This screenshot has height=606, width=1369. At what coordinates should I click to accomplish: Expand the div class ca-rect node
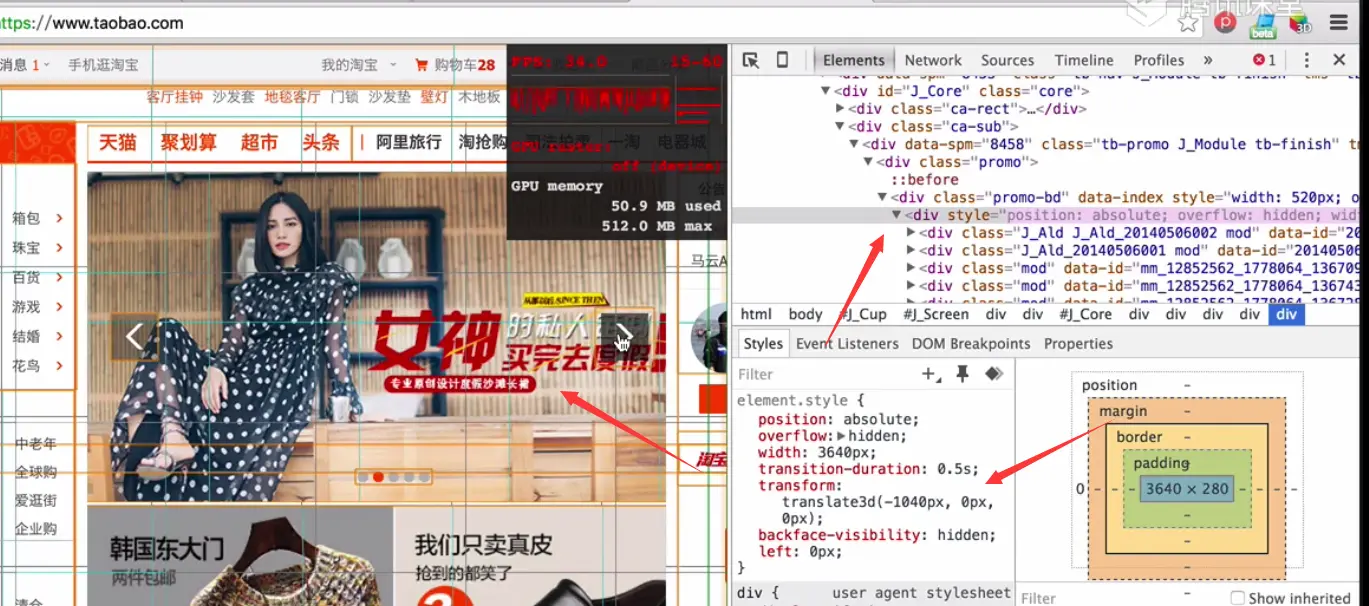coord(840,109)
